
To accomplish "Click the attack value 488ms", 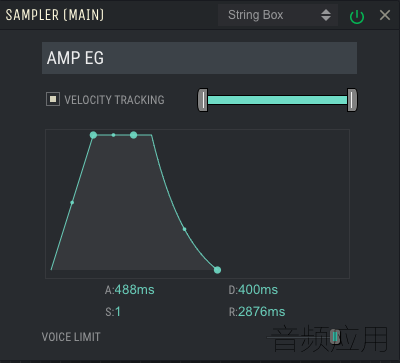I will 134,290.
